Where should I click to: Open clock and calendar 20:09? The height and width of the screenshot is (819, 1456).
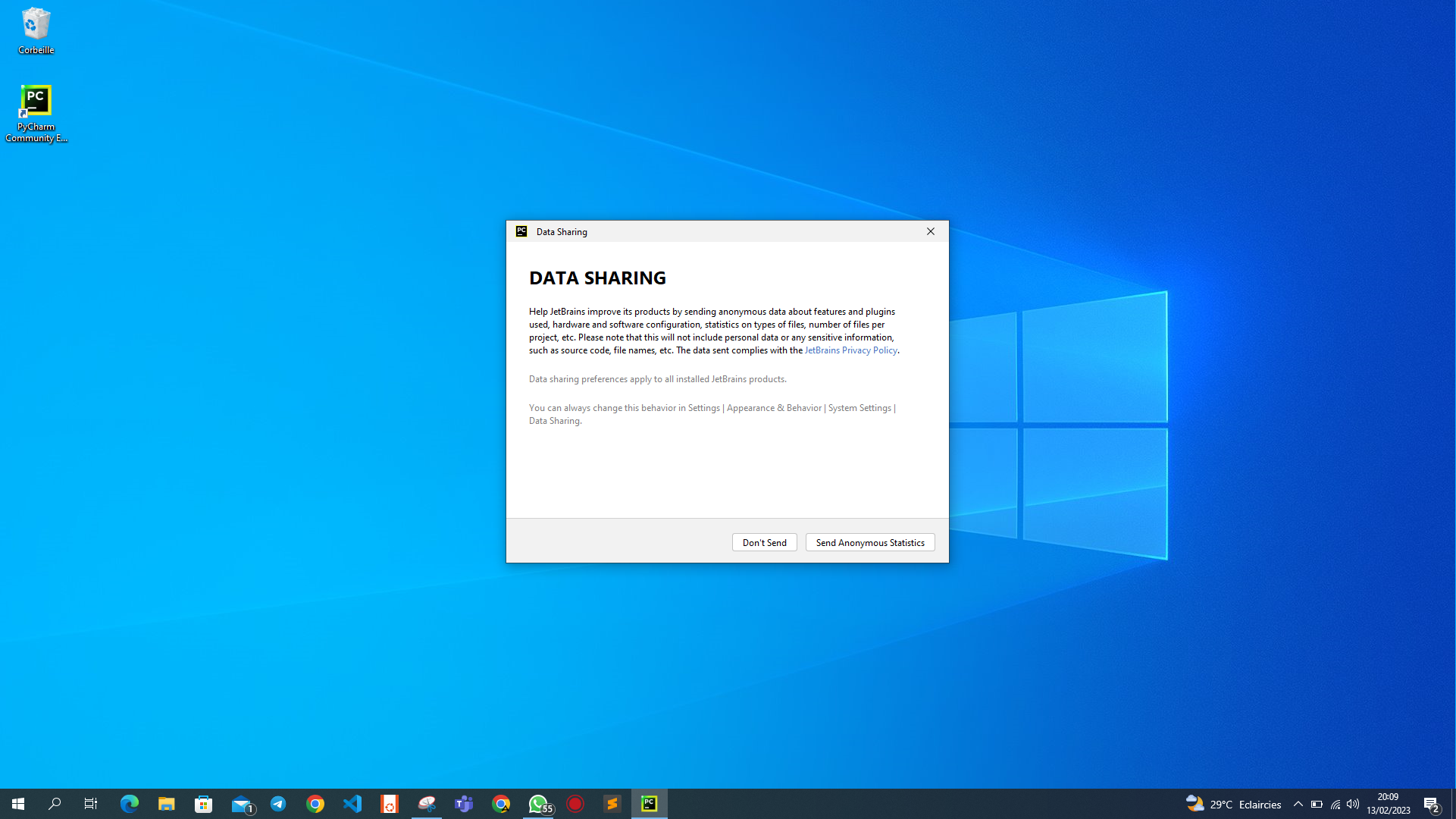1388,804
